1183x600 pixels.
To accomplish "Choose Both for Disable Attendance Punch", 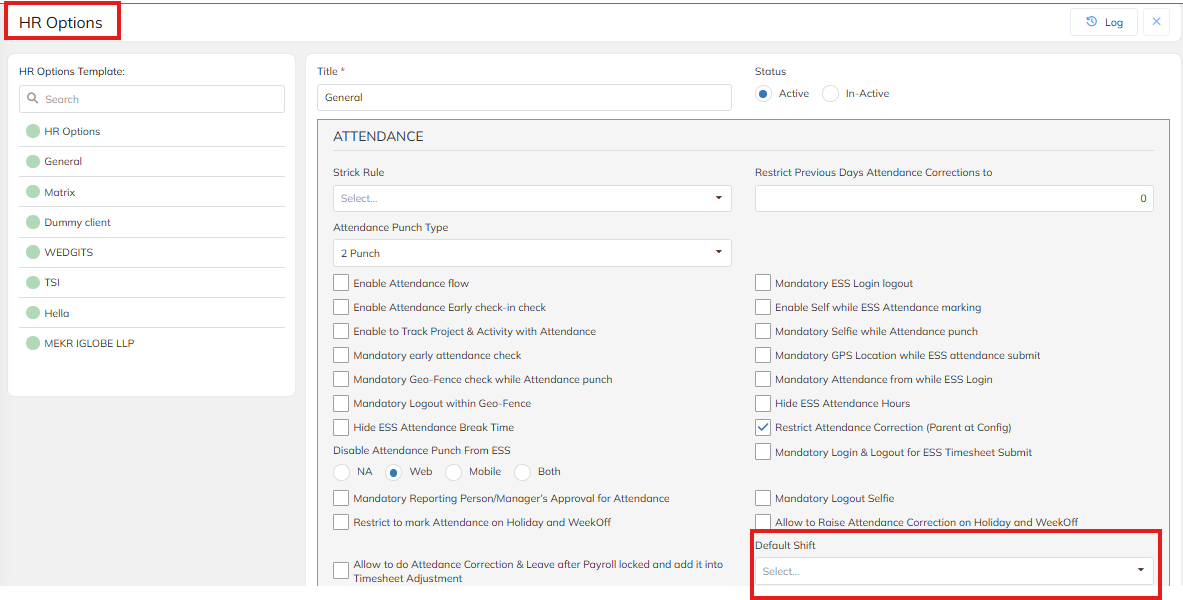I will [x=522, y=472].
